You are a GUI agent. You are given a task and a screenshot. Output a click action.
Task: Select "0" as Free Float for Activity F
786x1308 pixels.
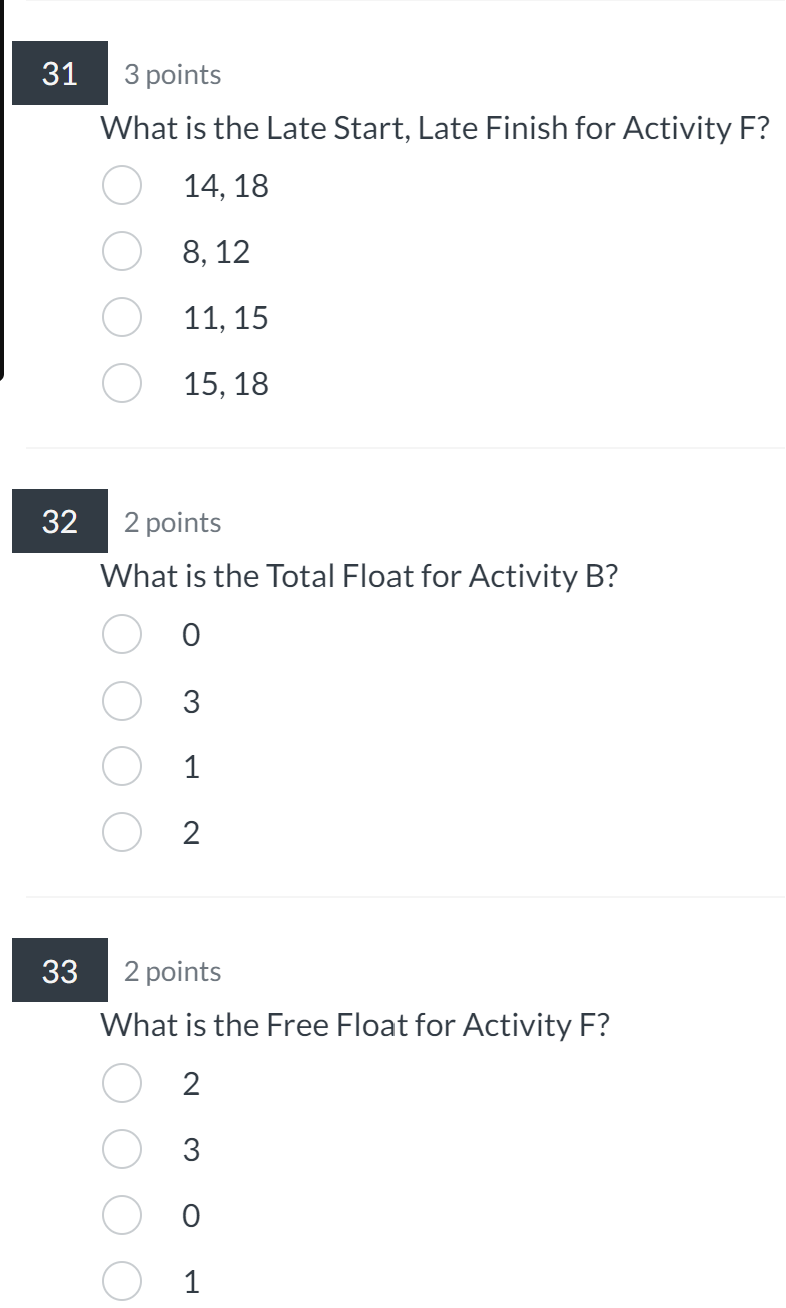pos(121,1215)
